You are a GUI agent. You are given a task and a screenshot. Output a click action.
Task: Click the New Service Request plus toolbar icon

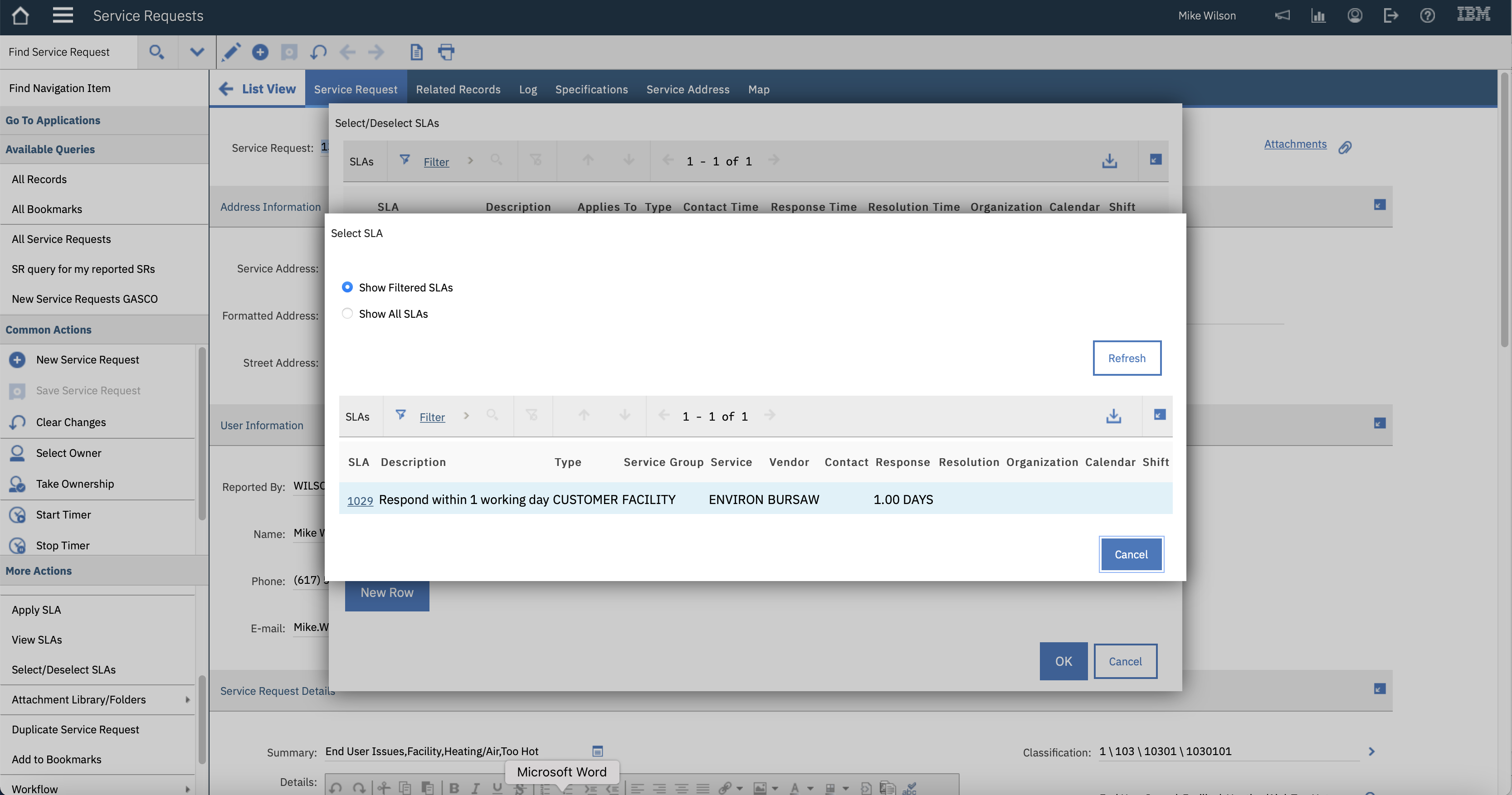pyautogui.click(x=260, y=52)
